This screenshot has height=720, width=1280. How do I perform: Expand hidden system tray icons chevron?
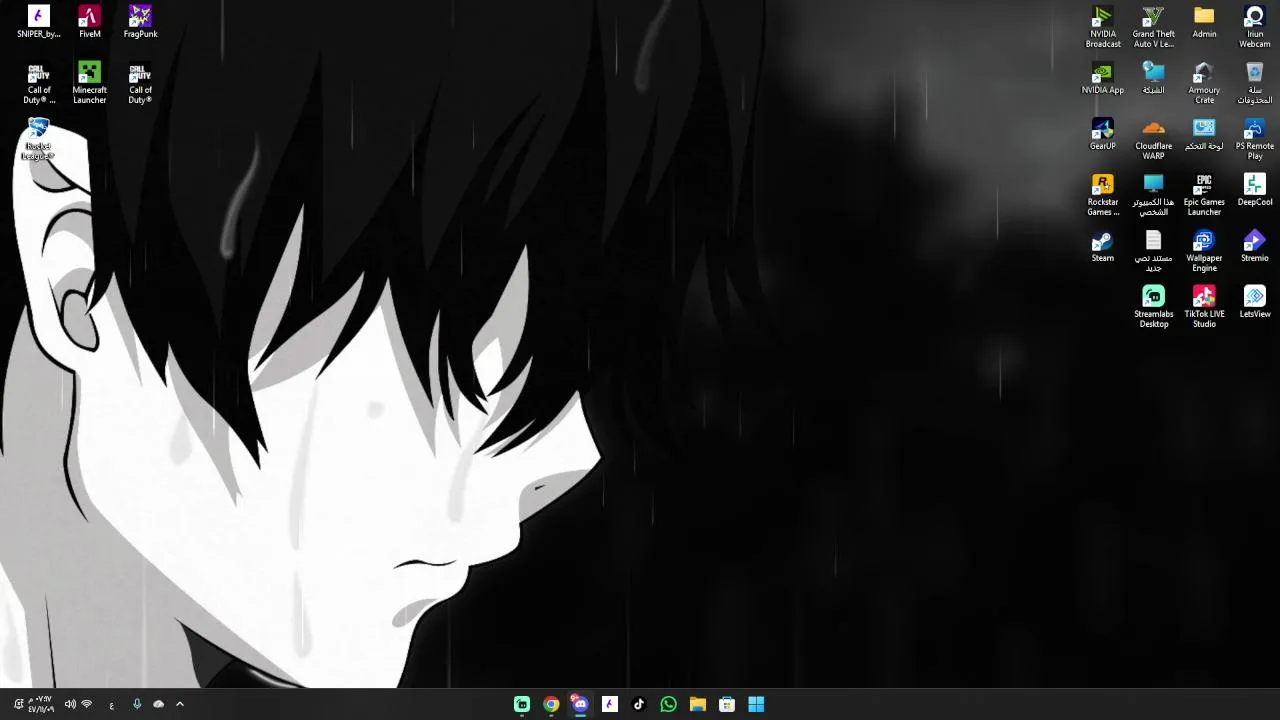[180, 704]
